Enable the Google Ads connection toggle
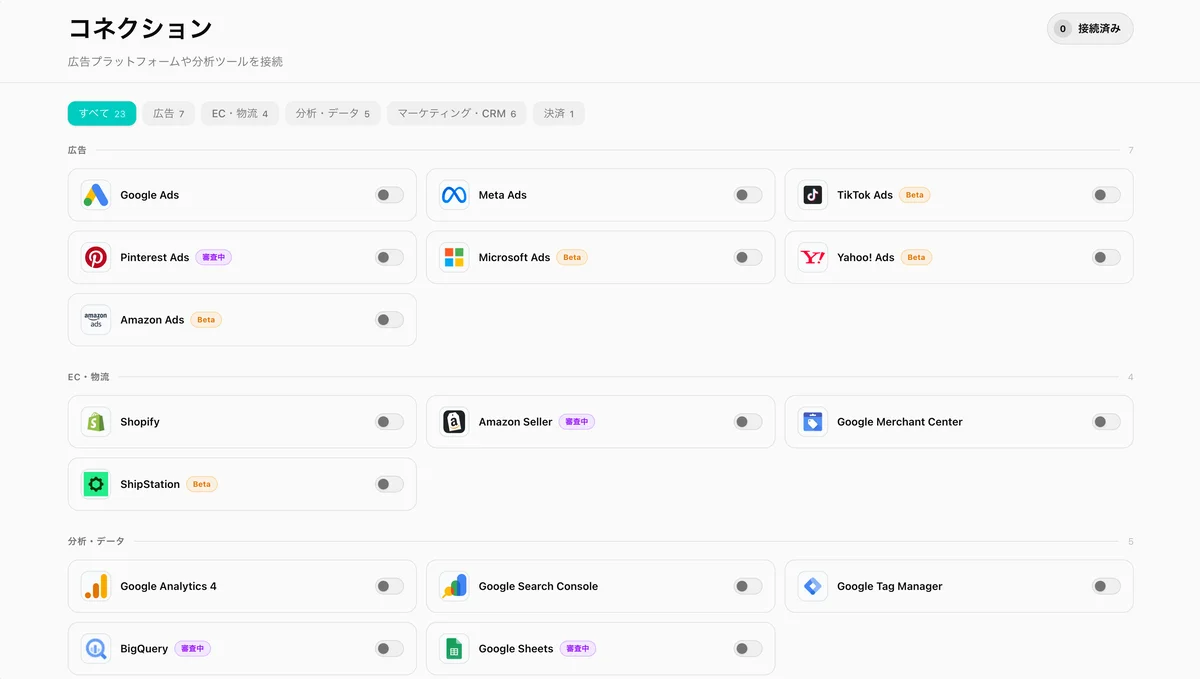This screenshot has width=1200, height=679. (389, 194)
